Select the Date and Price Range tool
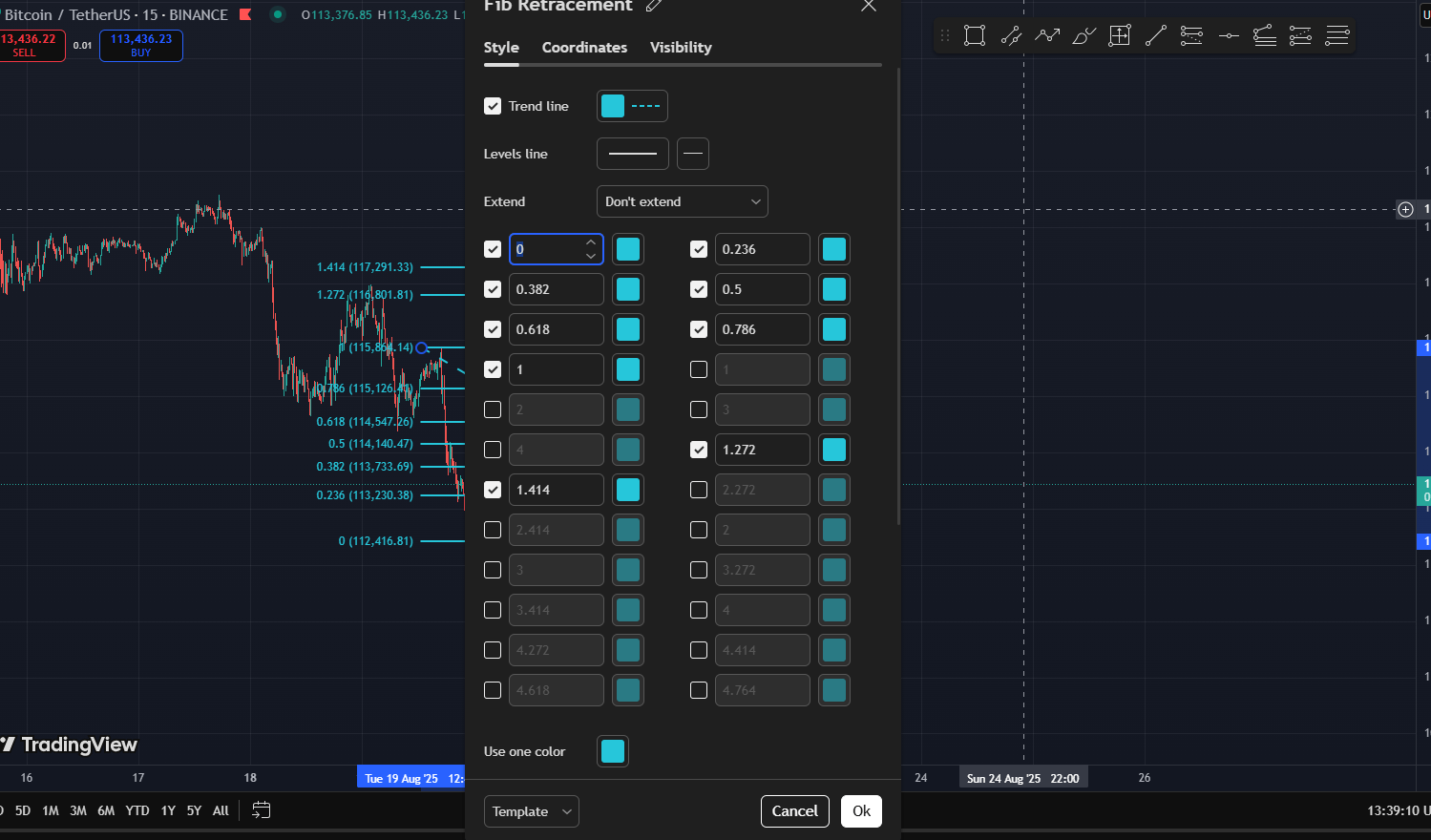 click(1120, 36)
